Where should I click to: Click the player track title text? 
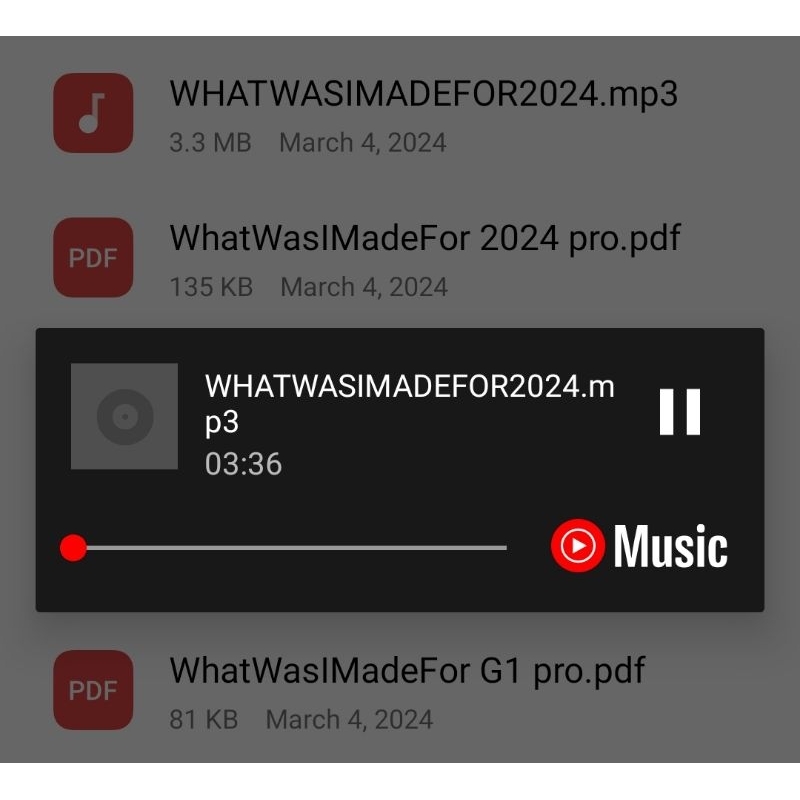point(410,404)
